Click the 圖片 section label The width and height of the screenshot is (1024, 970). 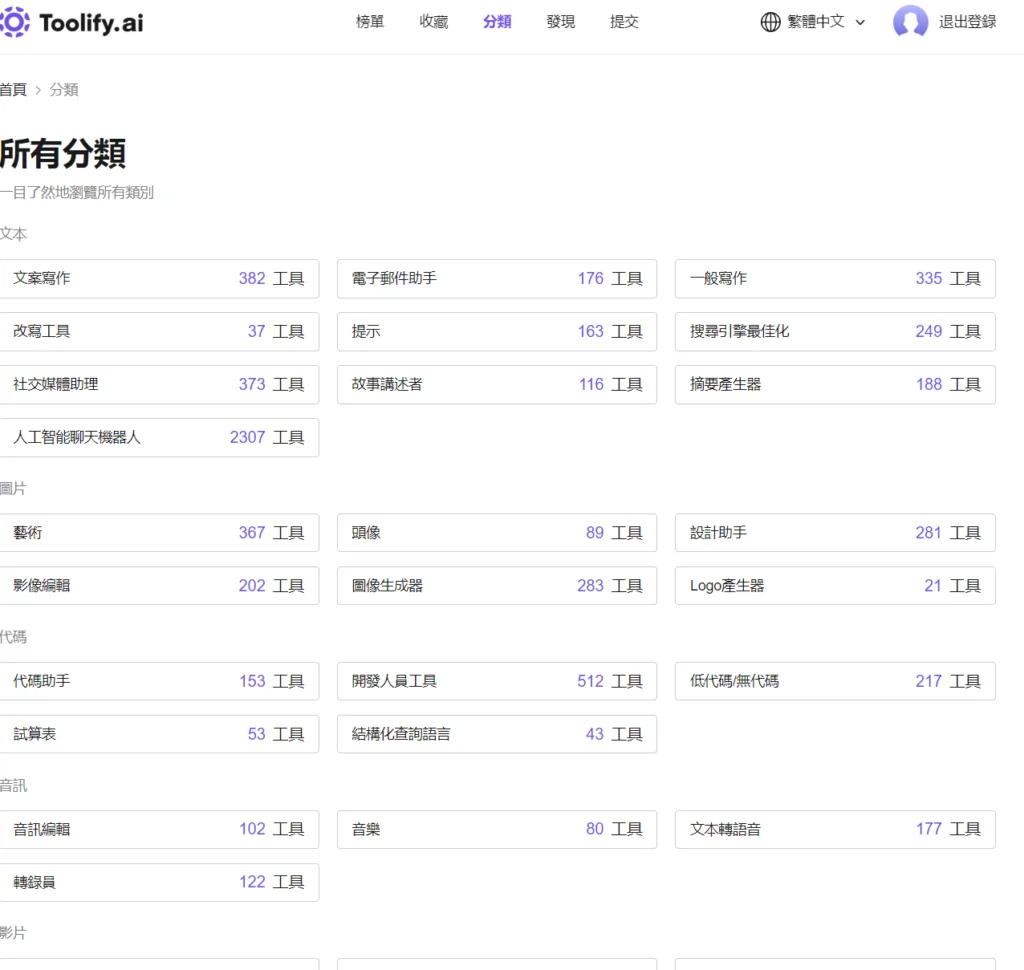coord(13,489)
